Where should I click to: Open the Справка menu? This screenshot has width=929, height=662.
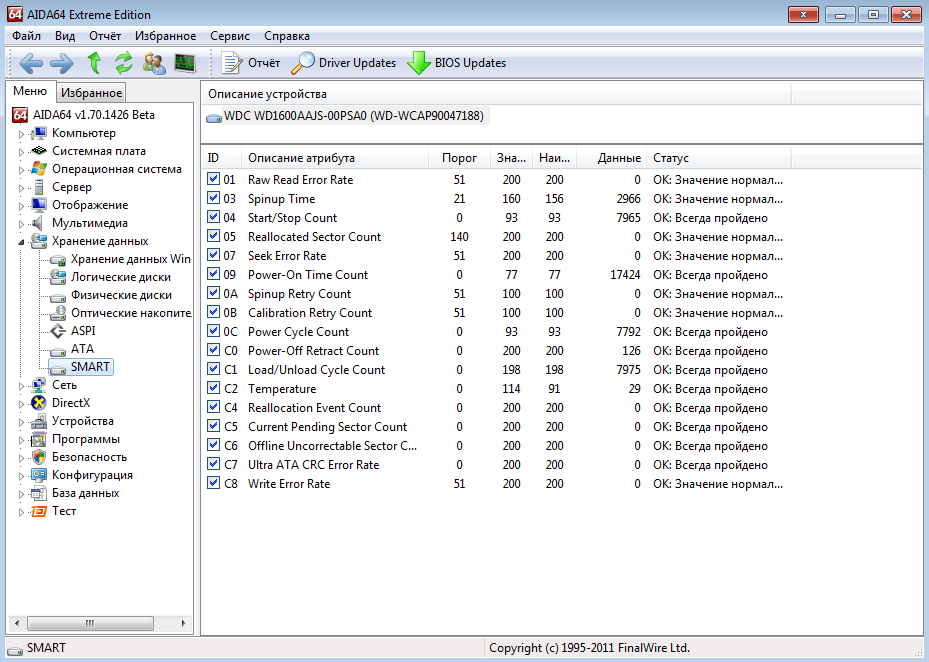[x=287, y=36]
